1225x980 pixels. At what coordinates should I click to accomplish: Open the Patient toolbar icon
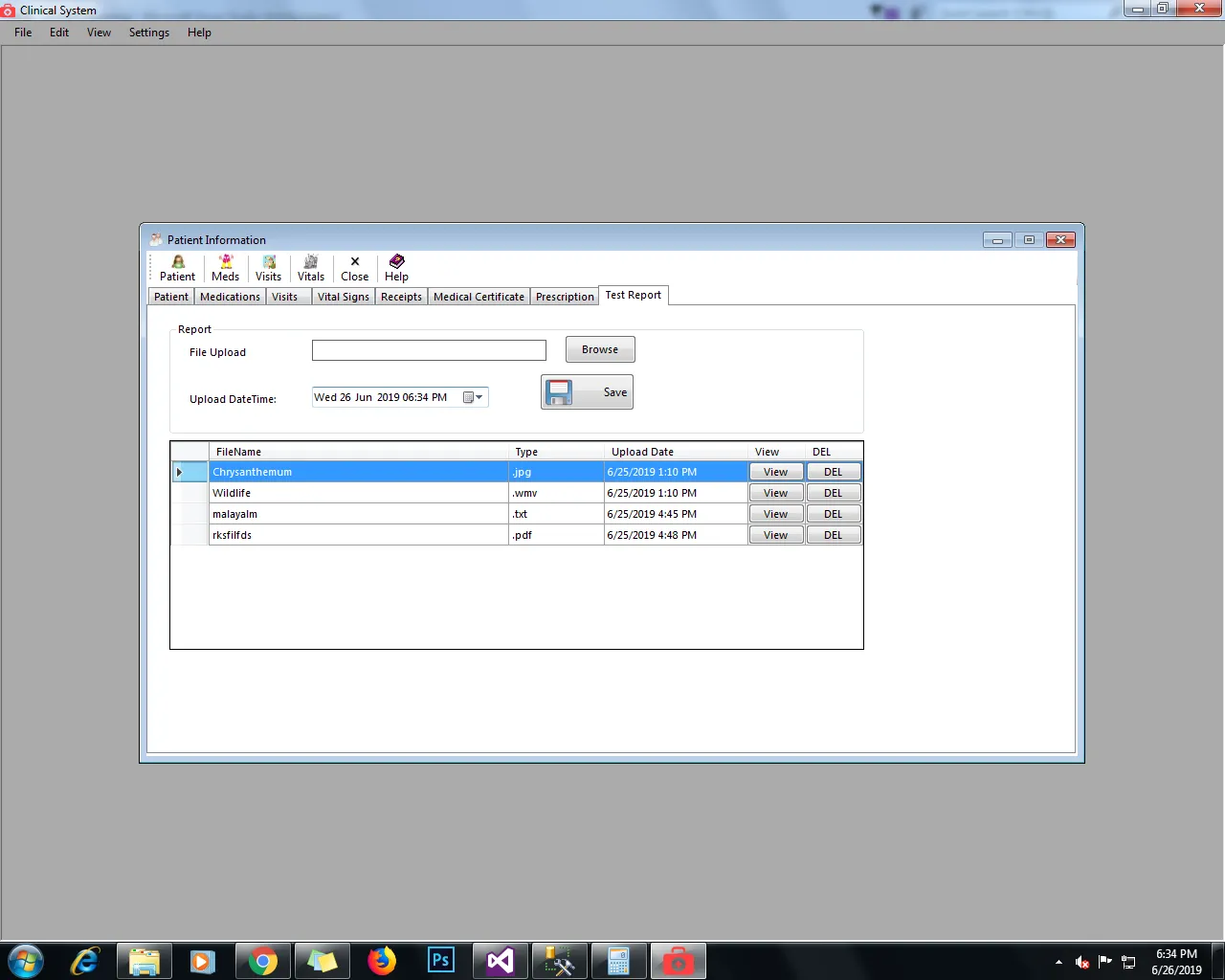click(177, 268)
